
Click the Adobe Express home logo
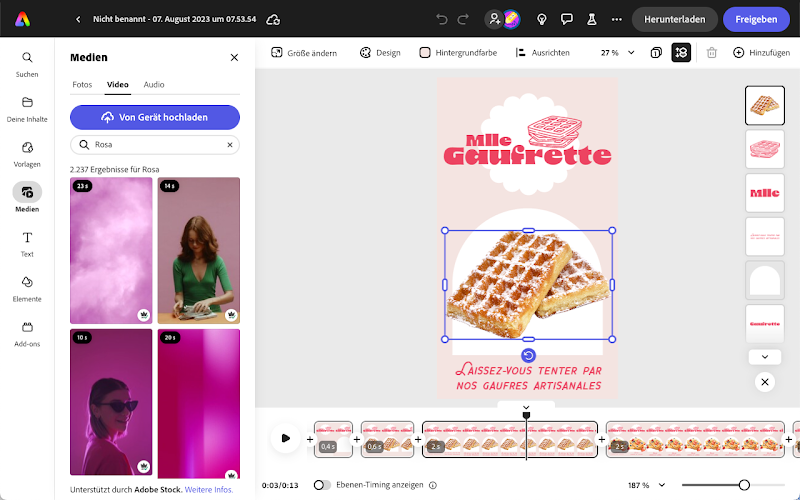point(22,19)
